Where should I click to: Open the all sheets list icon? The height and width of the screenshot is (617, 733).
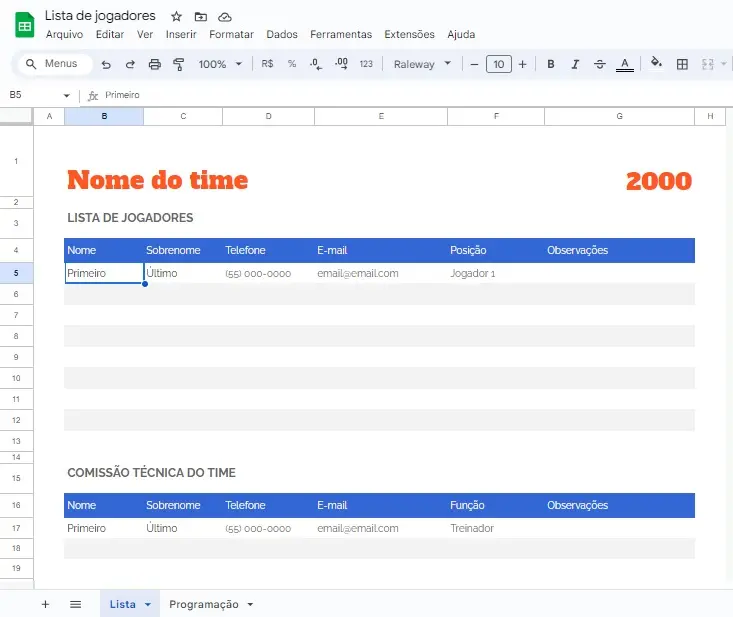tap(76, 604)
